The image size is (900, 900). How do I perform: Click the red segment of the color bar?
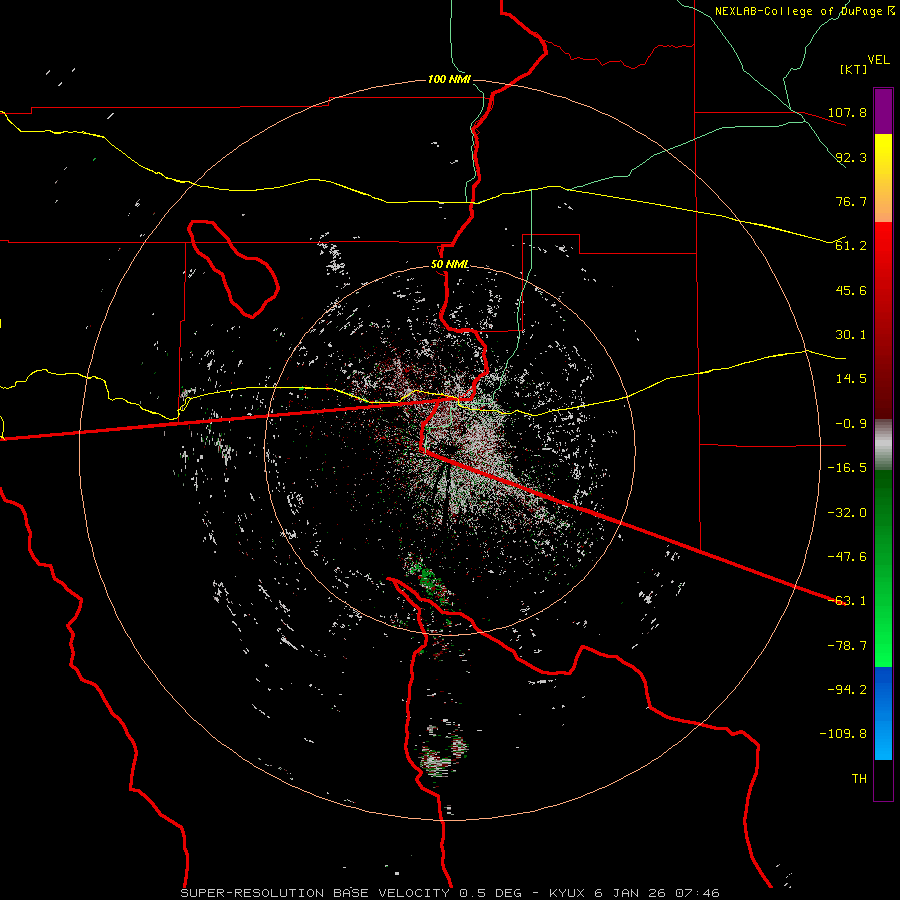883,320
